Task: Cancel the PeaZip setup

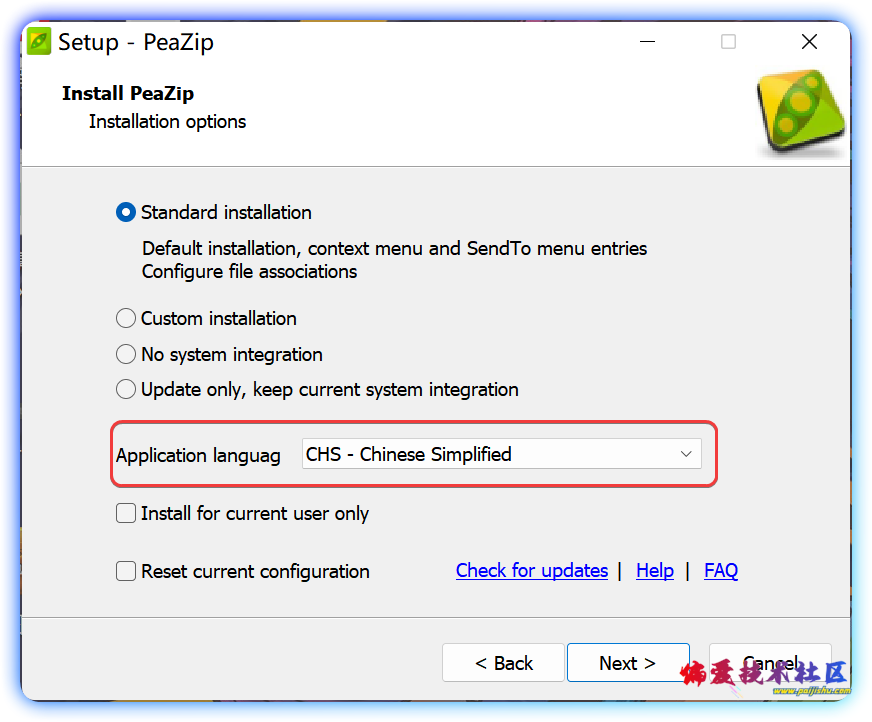Action: [770, 662]
